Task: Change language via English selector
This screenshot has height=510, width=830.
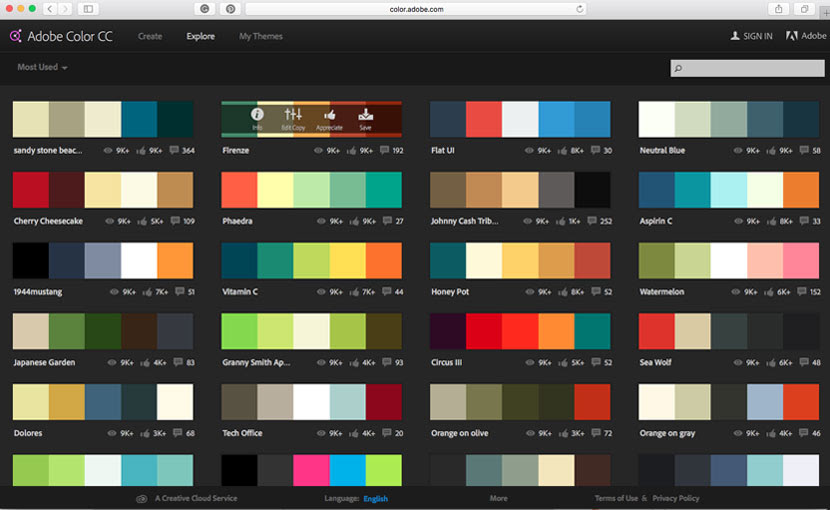Action: (375, 499)
